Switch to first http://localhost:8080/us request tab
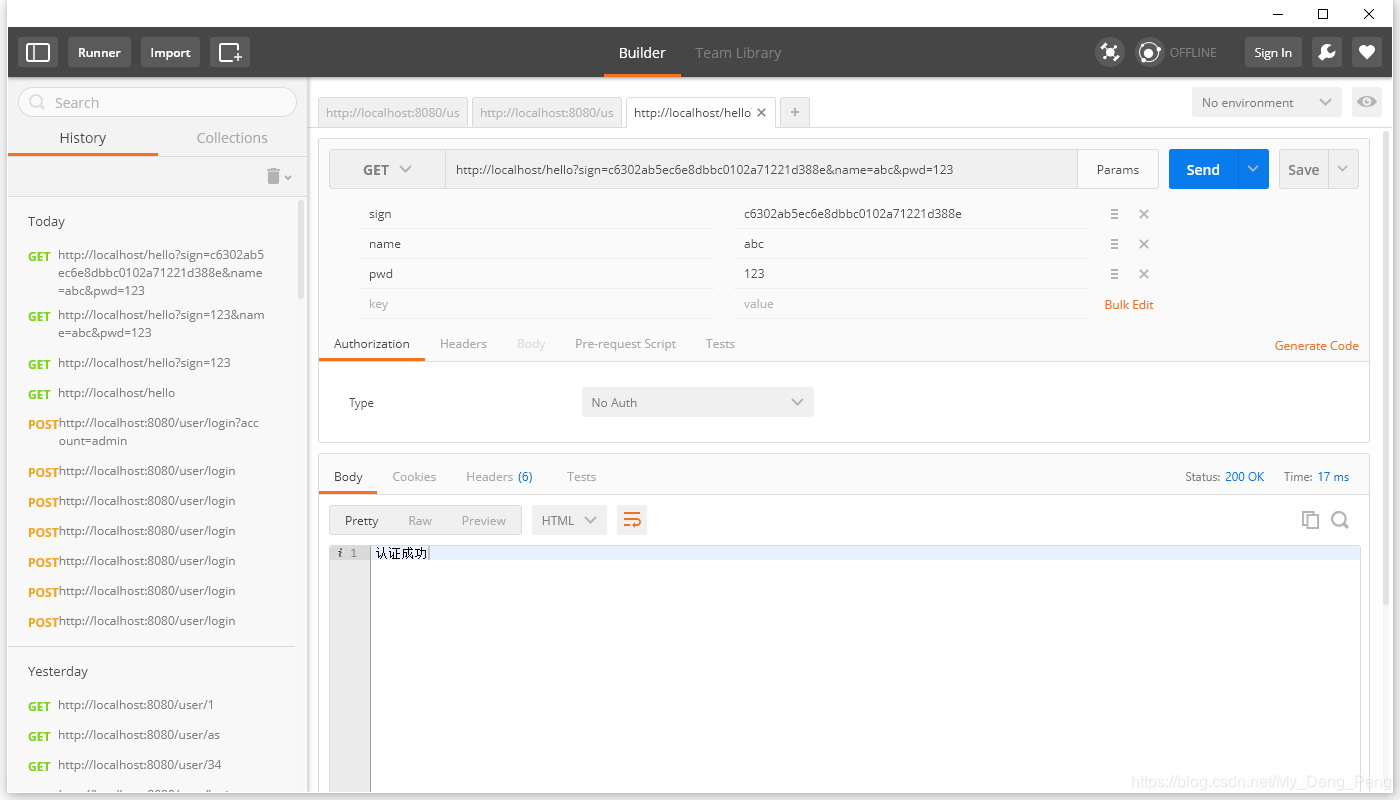 click(x=393, y=112)
